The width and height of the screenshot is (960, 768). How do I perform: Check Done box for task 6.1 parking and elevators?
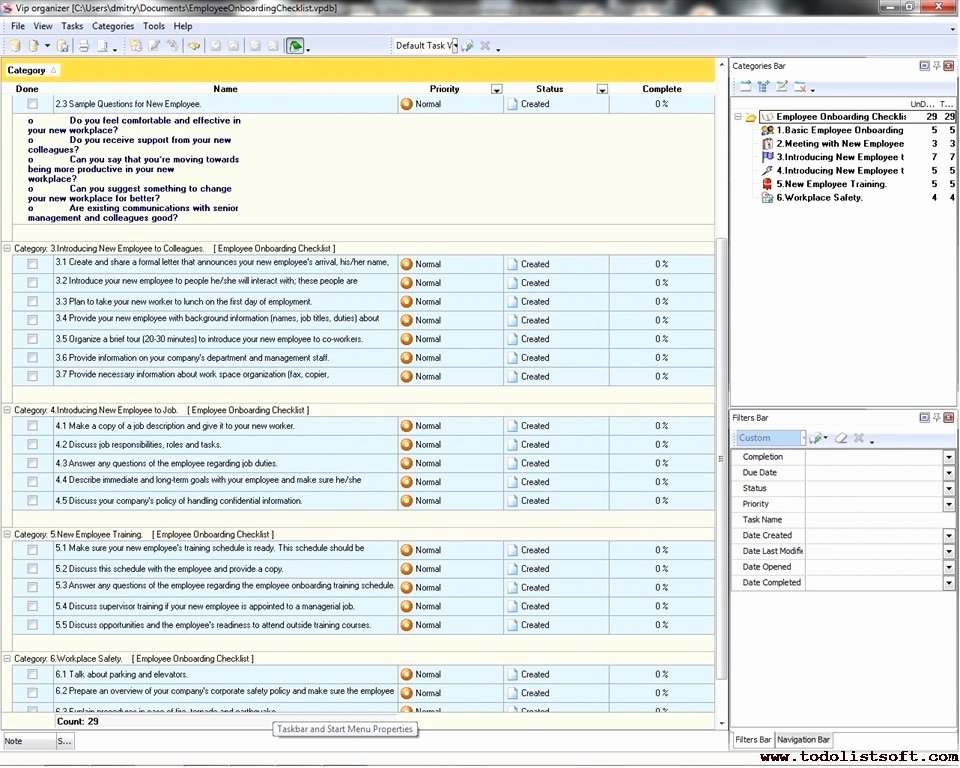[32, 674]
